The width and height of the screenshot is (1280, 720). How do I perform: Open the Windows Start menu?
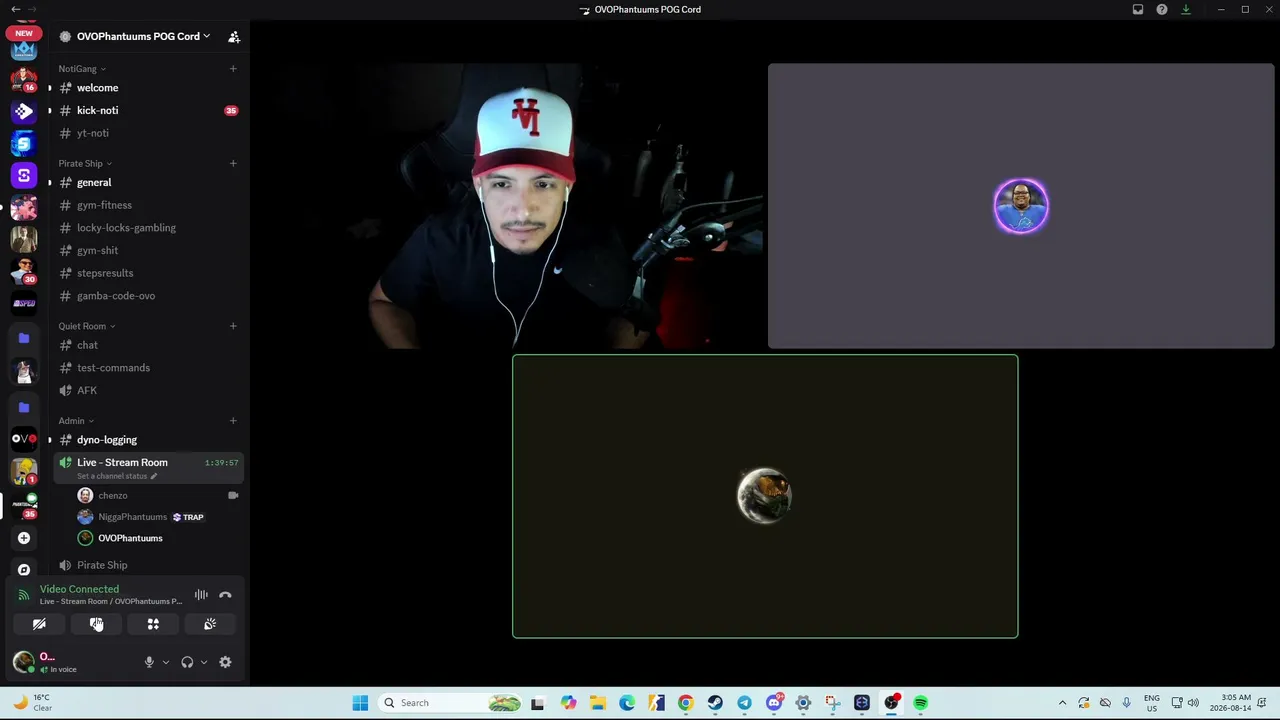pyautogui.click(x=360, y=703)
